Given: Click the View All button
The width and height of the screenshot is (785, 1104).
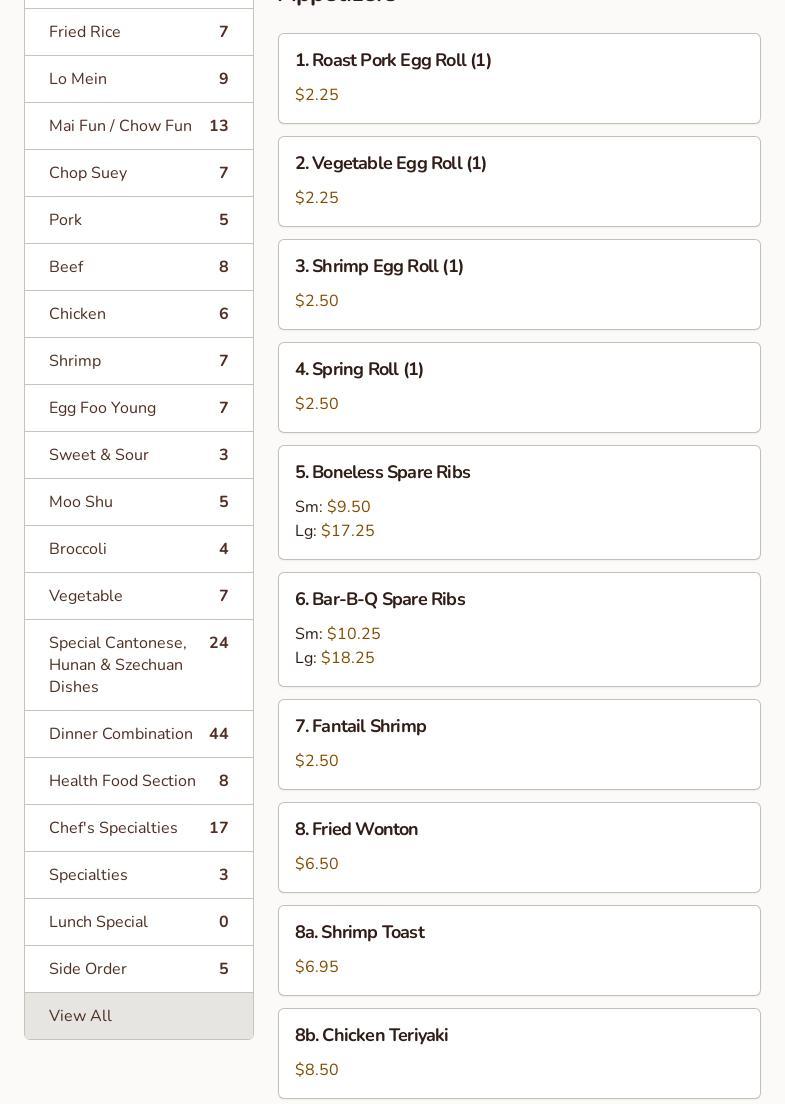Looking at the screenshot, I should click(138, 1016).
